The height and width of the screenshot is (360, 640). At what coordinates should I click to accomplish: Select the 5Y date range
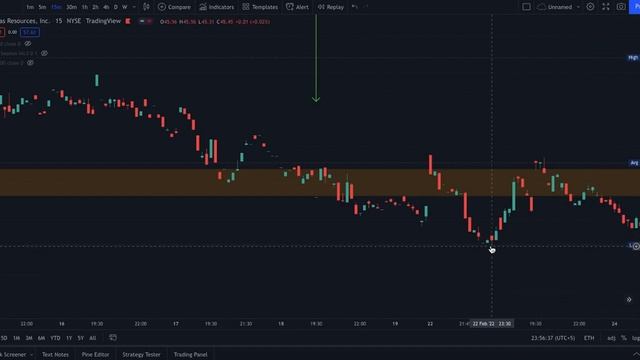click(x=81, y=338)
